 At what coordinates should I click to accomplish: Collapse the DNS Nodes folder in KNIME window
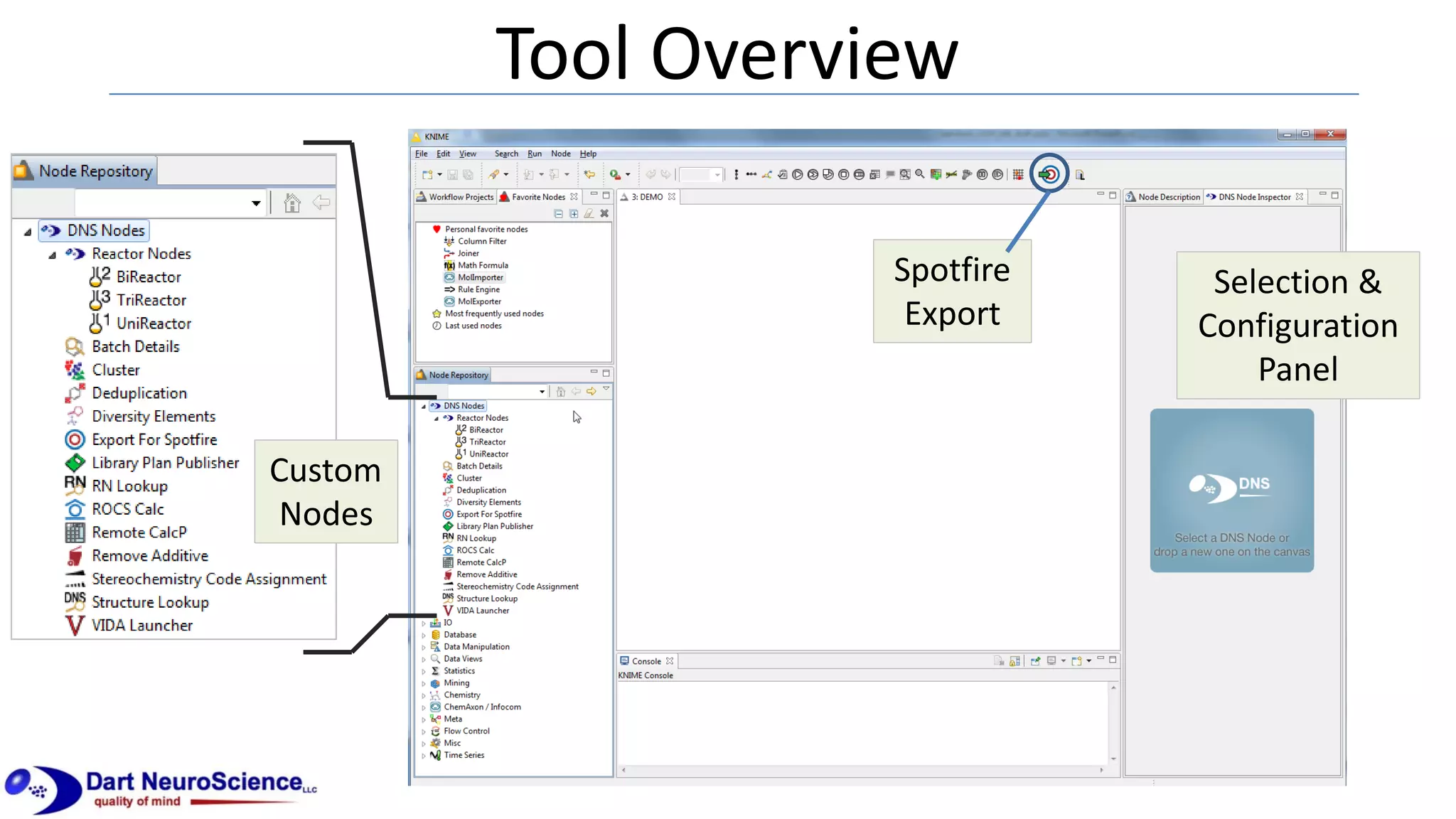click(x=424, y=407)
